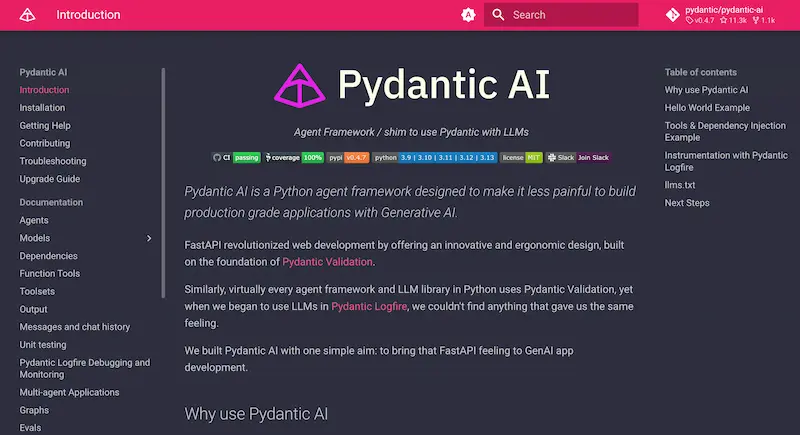This screenshot has height=435, width=800.
Task: Open the Troubleshooting sidebar page
Action: [53, 161]
